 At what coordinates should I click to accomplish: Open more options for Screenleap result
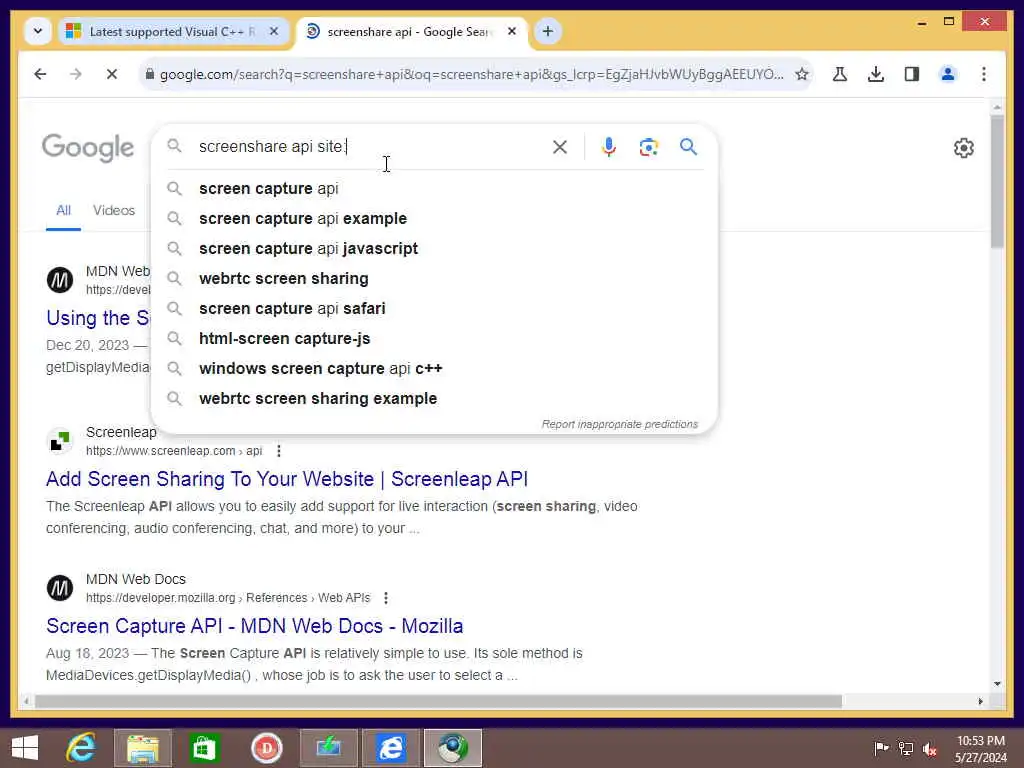[x=279, y=451]
